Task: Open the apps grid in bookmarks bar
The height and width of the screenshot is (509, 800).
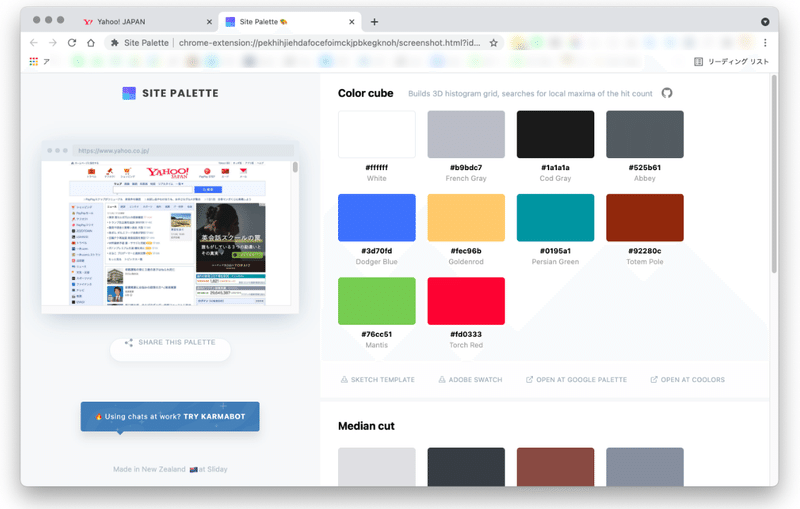Action: 34,61
